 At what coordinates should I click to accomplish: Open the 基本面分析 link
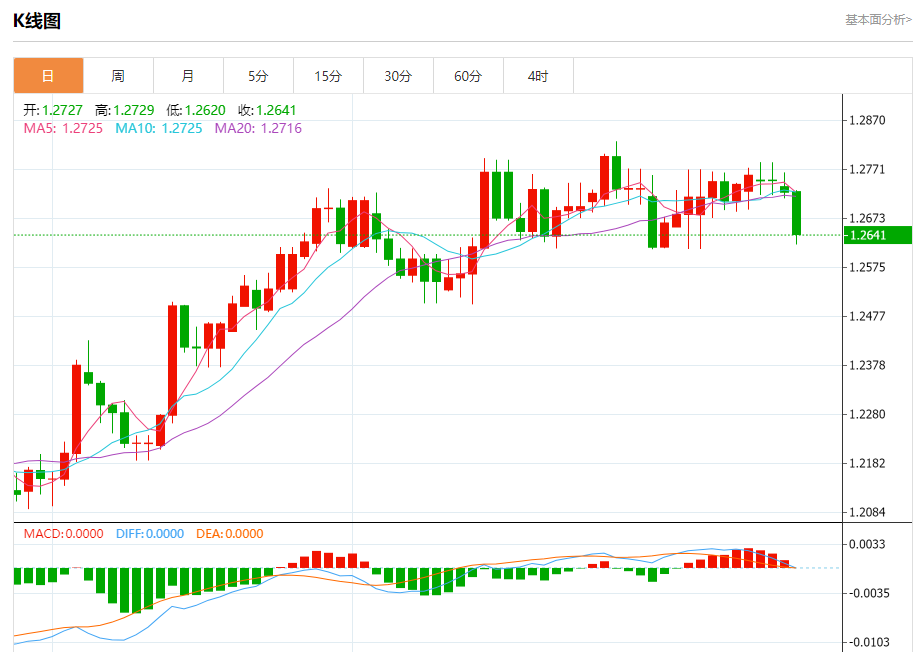tap(878, 20)
